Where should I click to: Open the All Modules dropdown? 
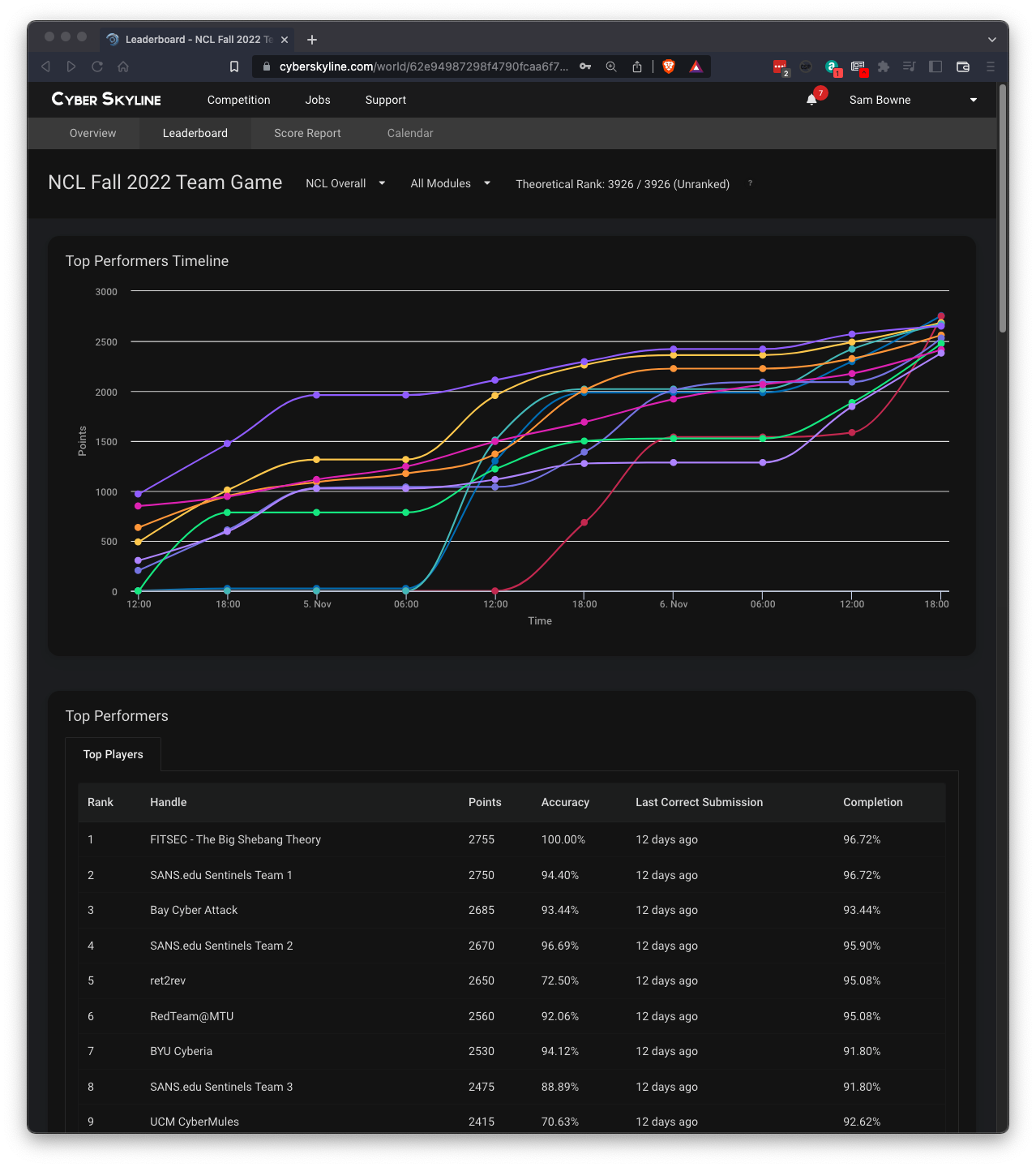tap(450, 183)
